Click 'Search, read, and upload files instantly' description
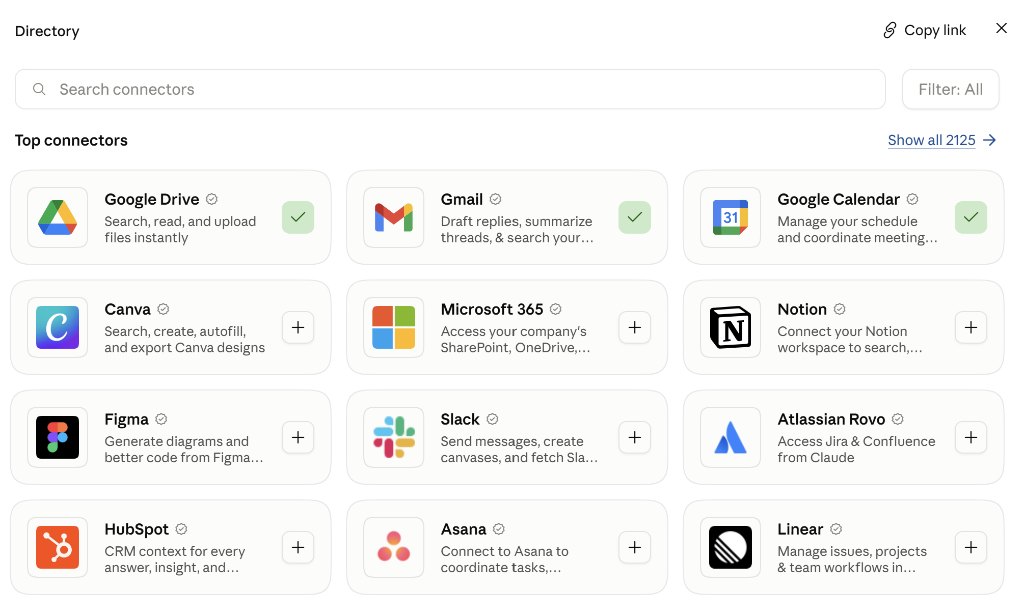 [x=180, y=229]
